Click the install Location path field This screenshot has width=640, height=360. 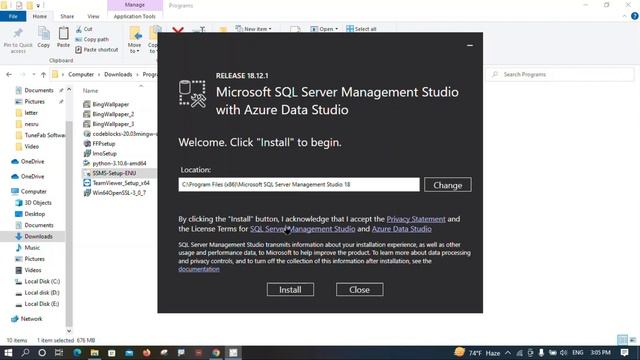(299, 184)
